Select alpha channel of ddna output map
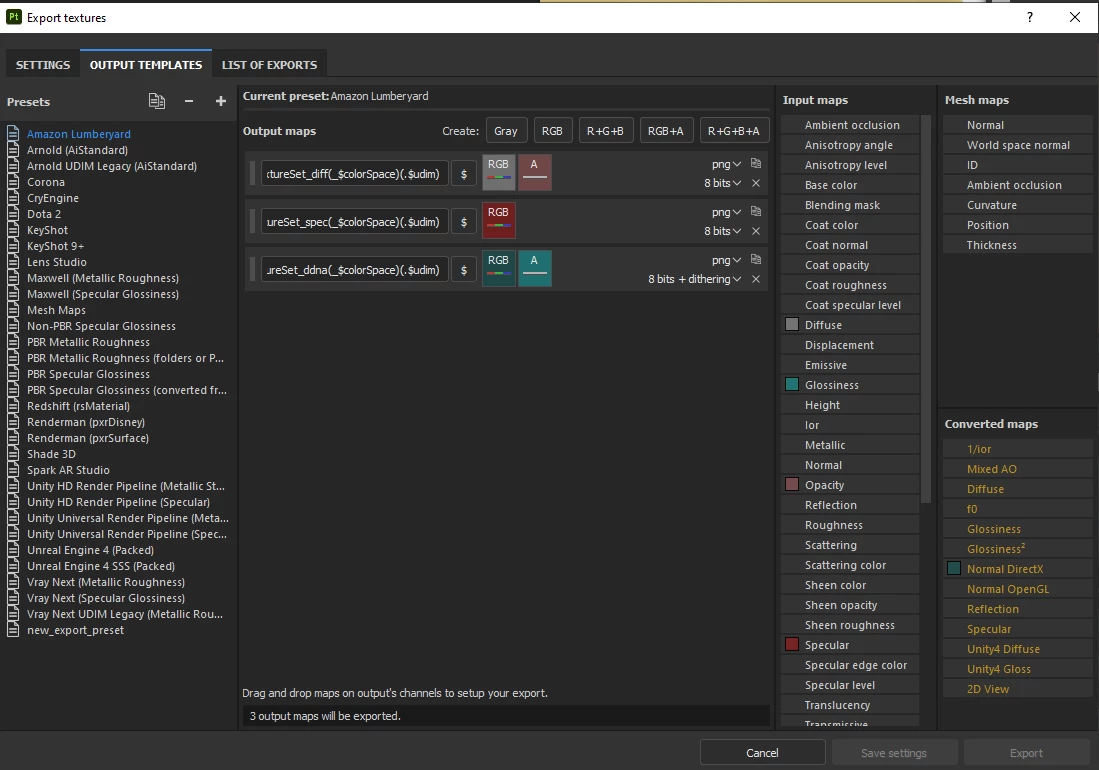Screen dimensions: 1099x770 click(x=534, y=268)
